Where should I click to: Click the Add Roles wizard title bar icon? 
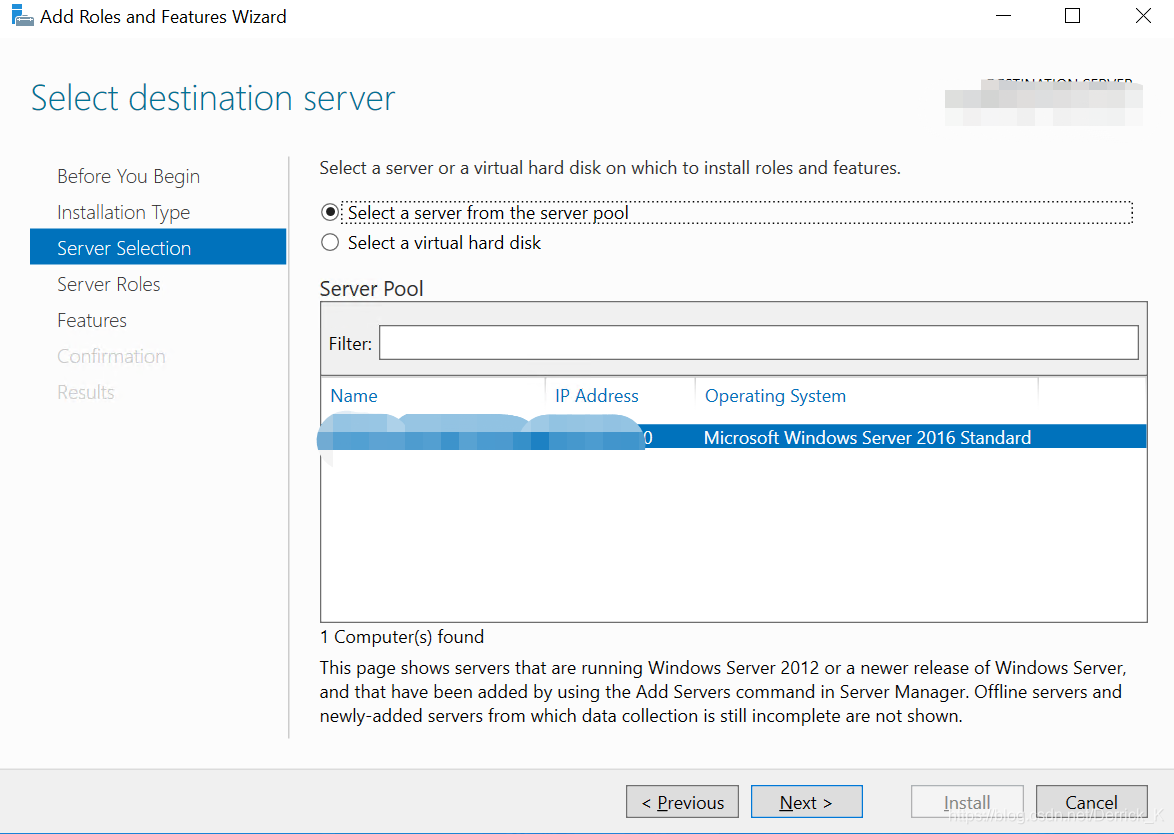click(x=22, y=16)
